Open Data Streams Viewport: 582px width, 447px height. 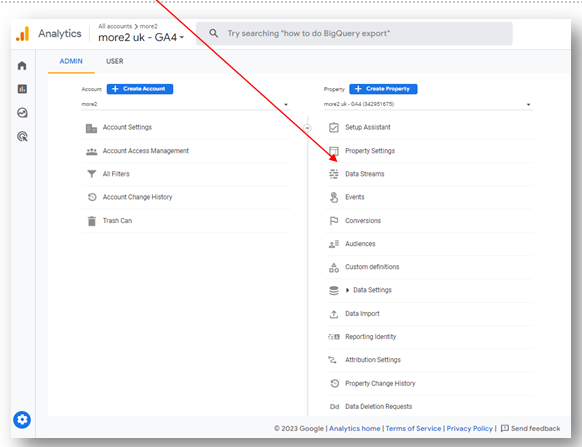(365, 174)
